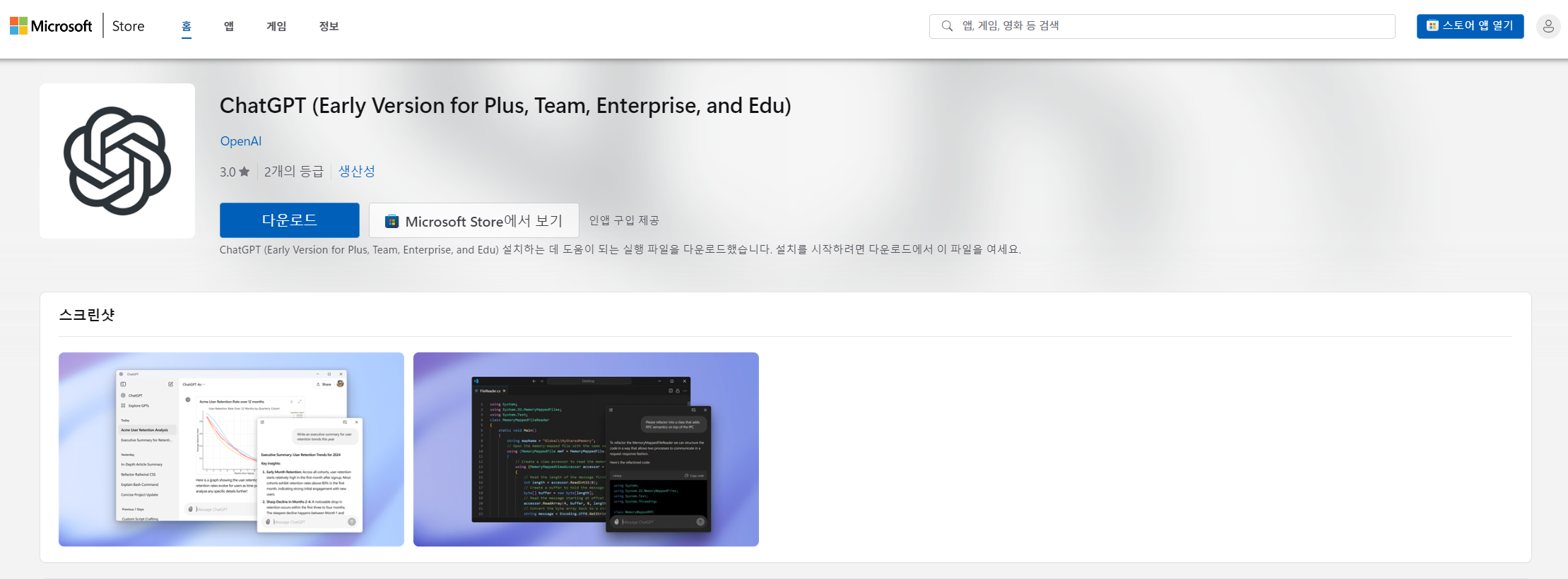
Task: Click Microsoft Store에서 보기 button
Action: click(474, 220)
